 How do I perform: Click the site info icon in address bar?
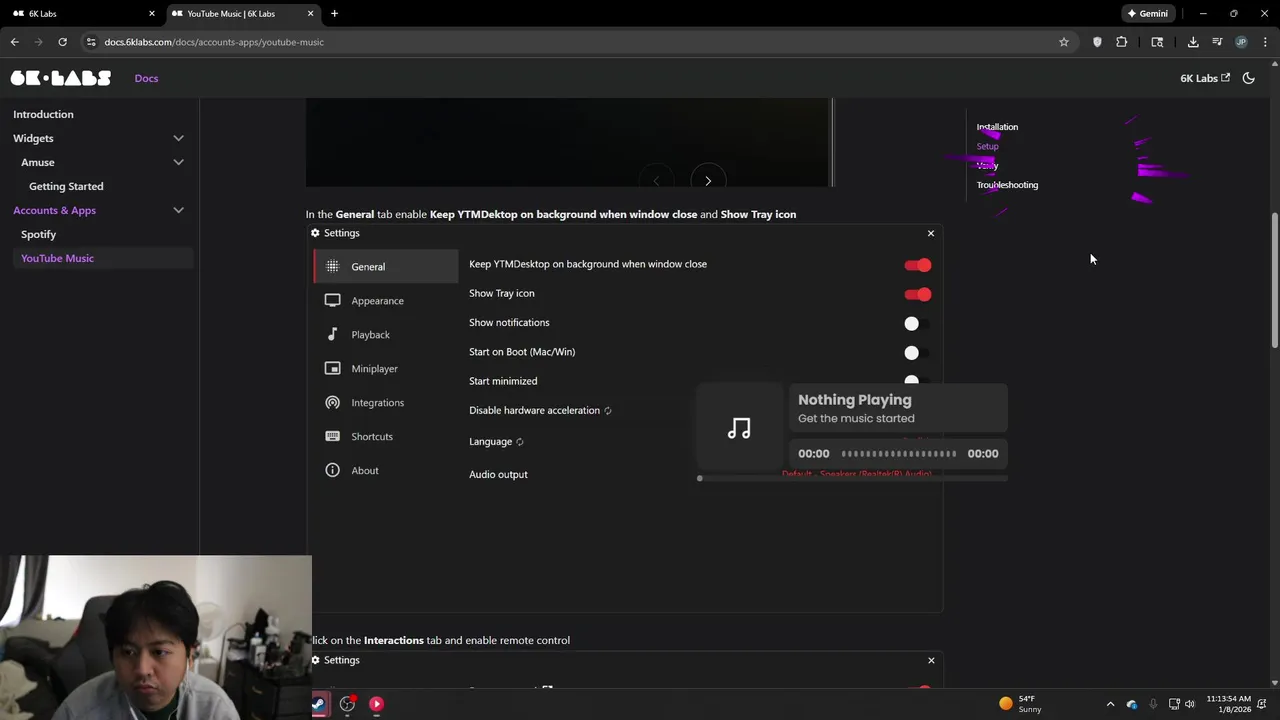[91, 42]
